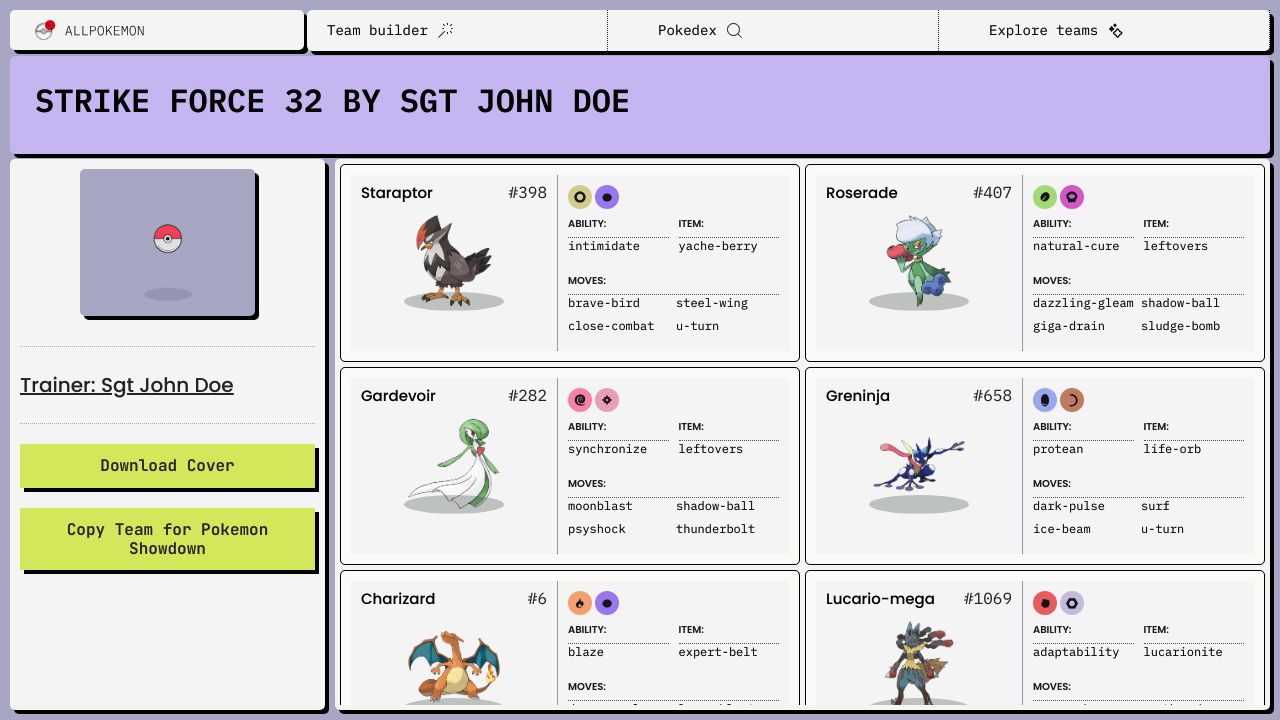Click Gardevoir's psychic type icon

coord(580,400)
